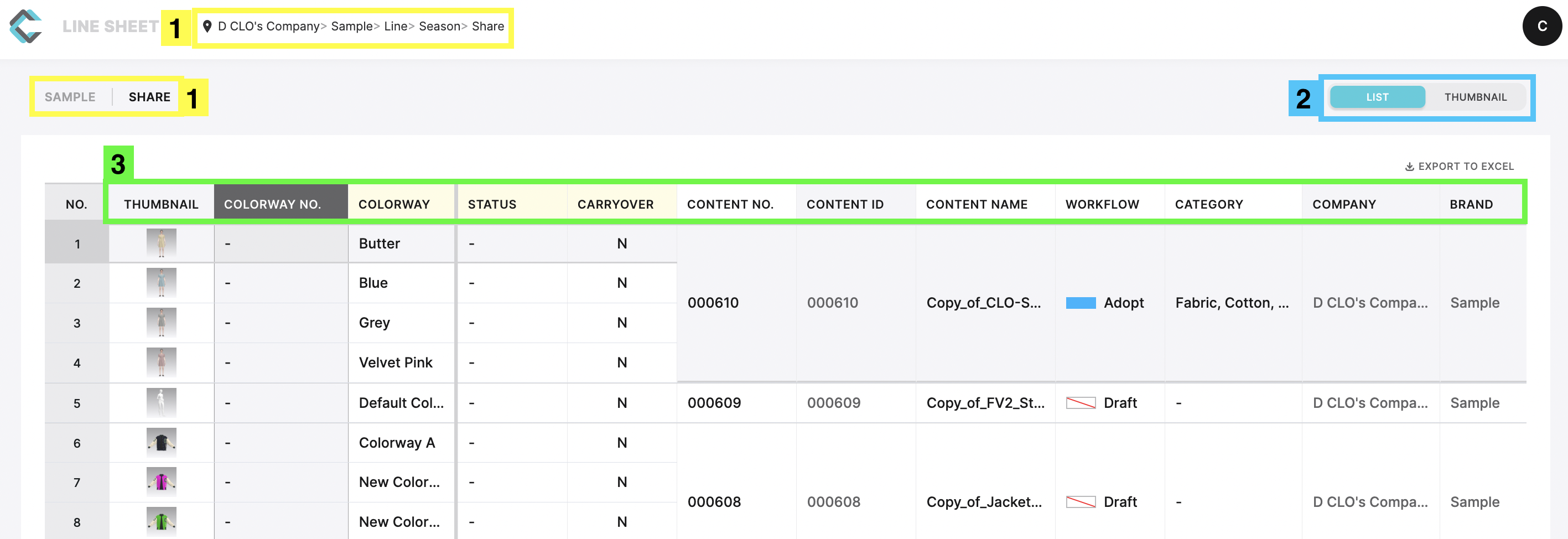Click the Draft swatch for 000609
Image resolution: width=1568 pixels, height=539 pixels.
pyautogui.click(x=1081, y=402)
